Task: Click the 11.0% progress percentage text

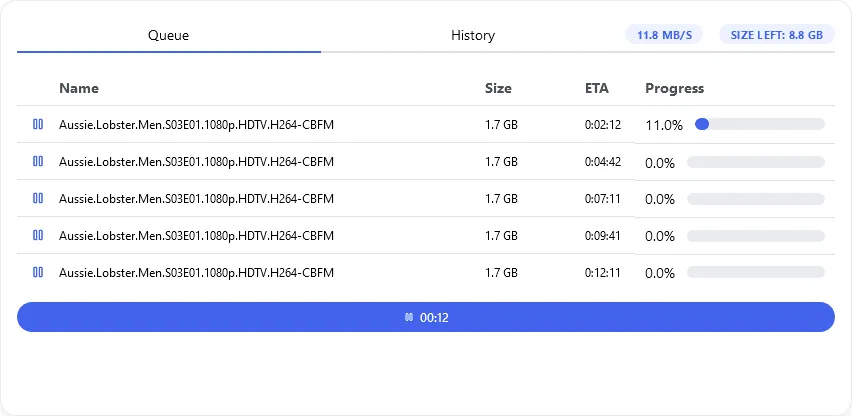Action: click(664, 126)
